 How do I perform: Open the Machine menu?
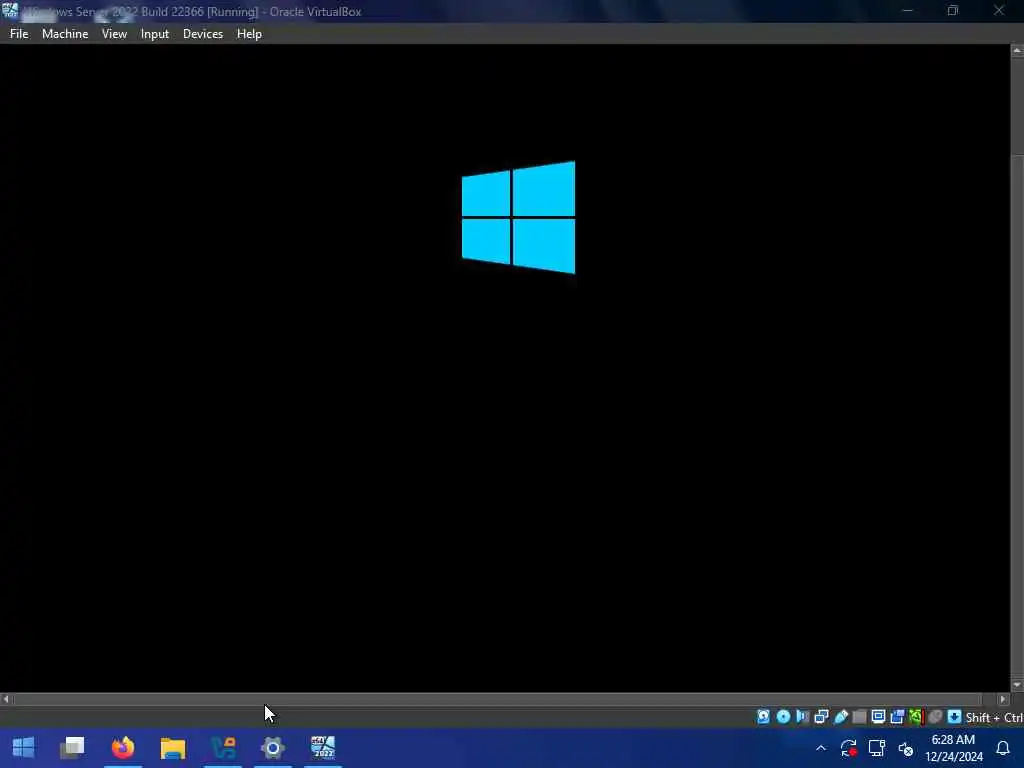tap(65, 34)
